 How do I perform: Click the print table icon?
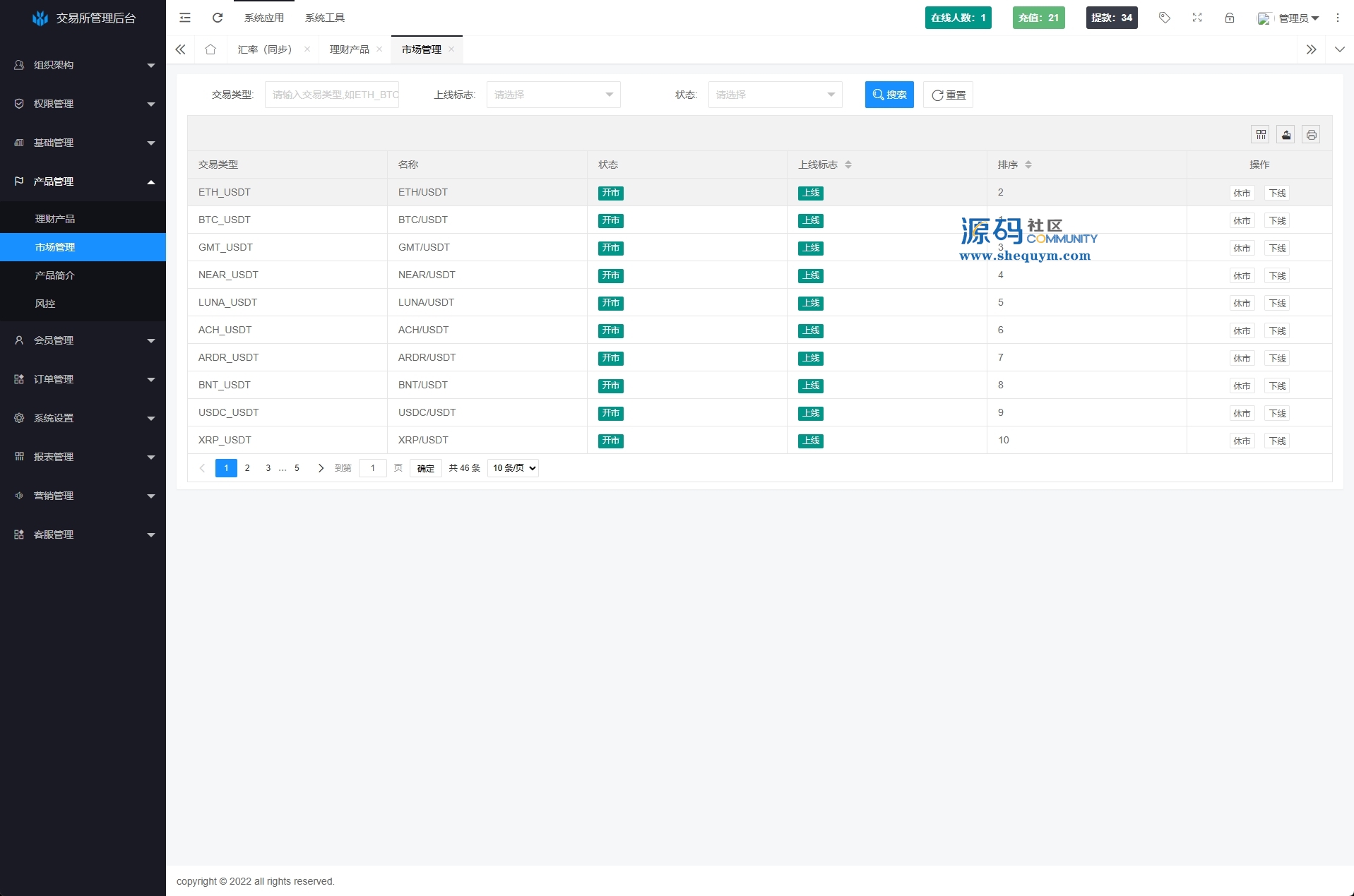point(1312,135)
